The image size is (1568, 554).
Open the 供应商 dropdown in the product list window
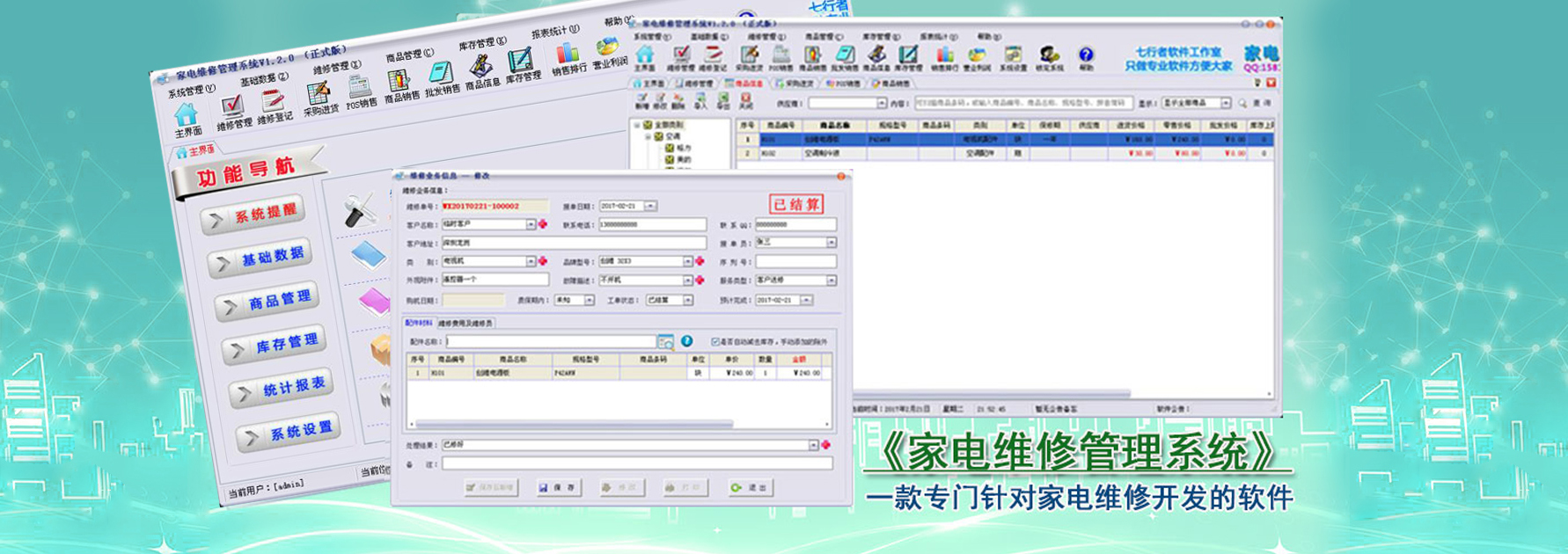[x=882, y=104]
